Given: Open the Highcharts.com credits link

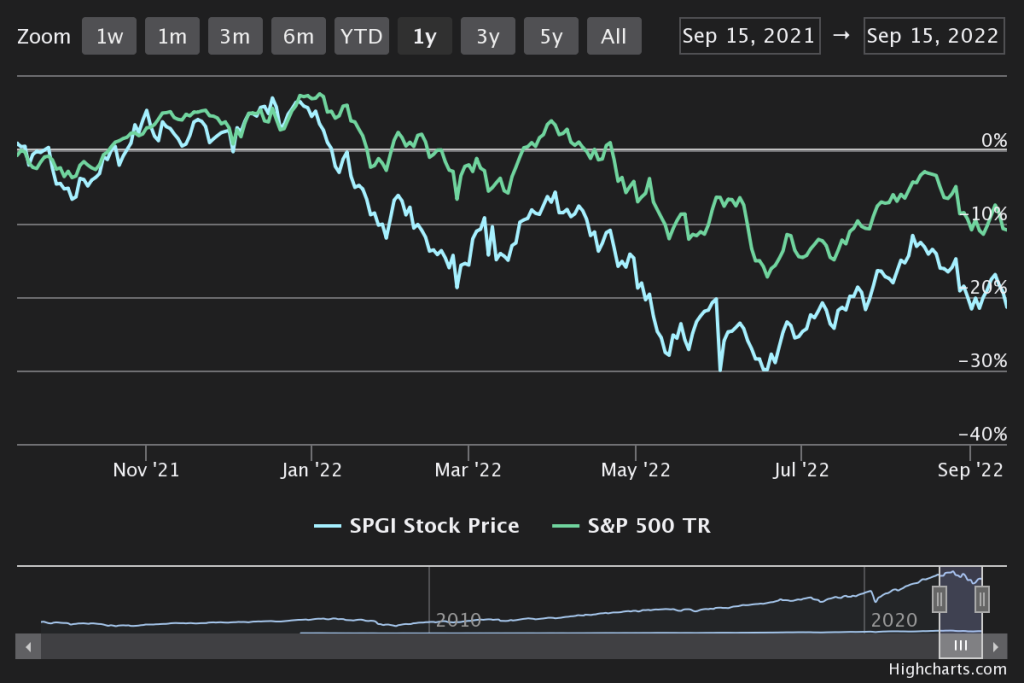Looking at the screenshot, I should (x=947, y=670).
